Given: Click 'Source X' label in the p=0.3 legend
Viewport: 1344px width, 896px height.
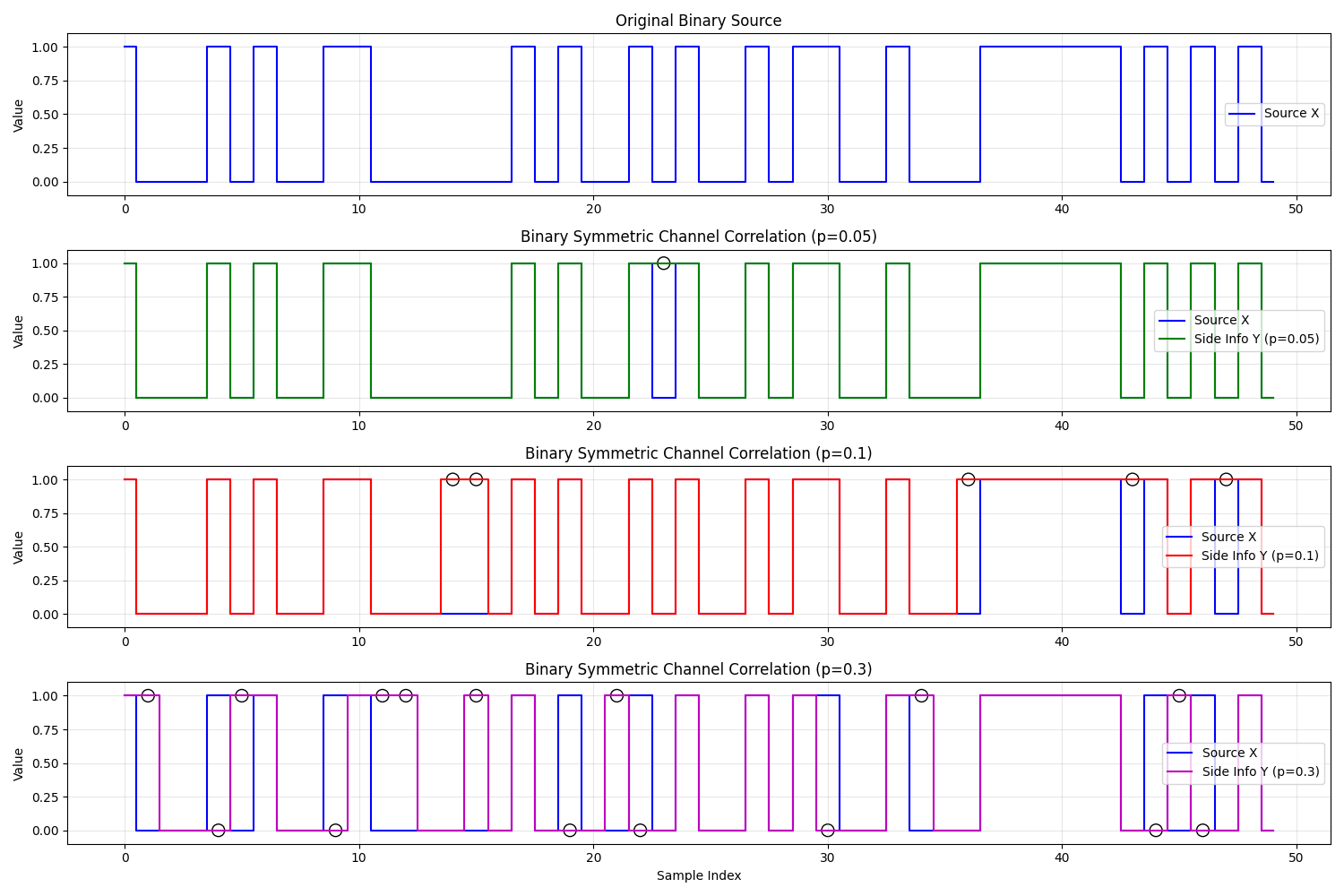Looking at the screenshot, I should [1229, 753].
